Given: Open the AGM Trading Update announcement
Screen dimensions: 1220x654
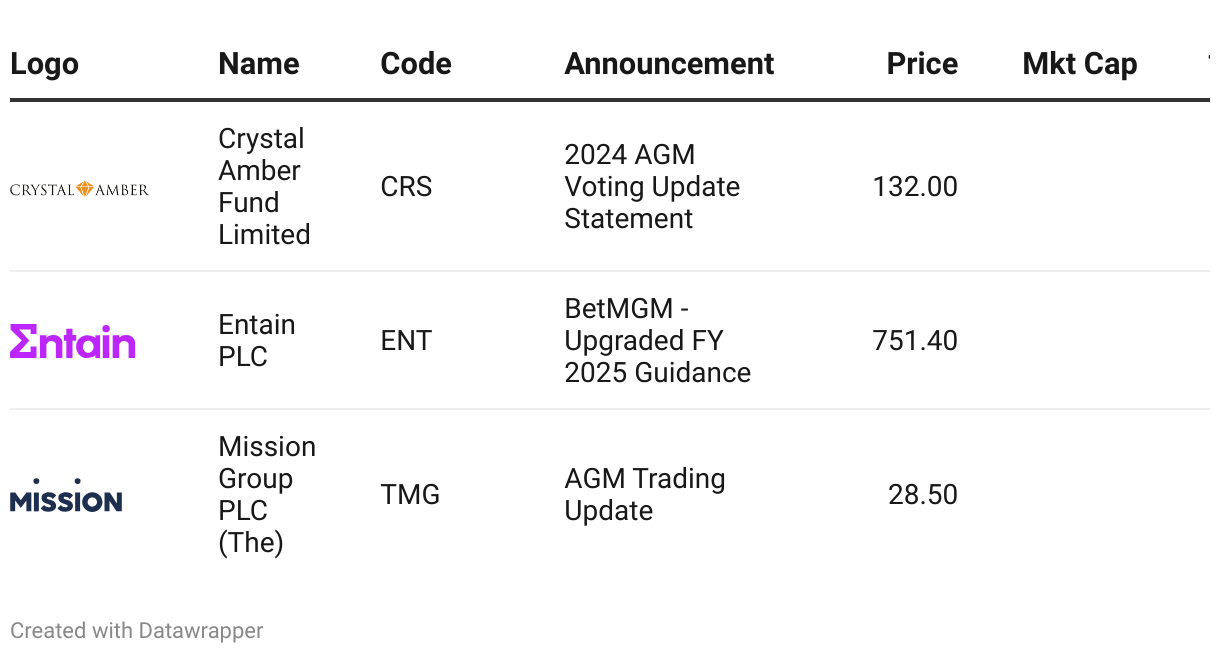Looking at the screenshot, I should (x=644, y=495).
